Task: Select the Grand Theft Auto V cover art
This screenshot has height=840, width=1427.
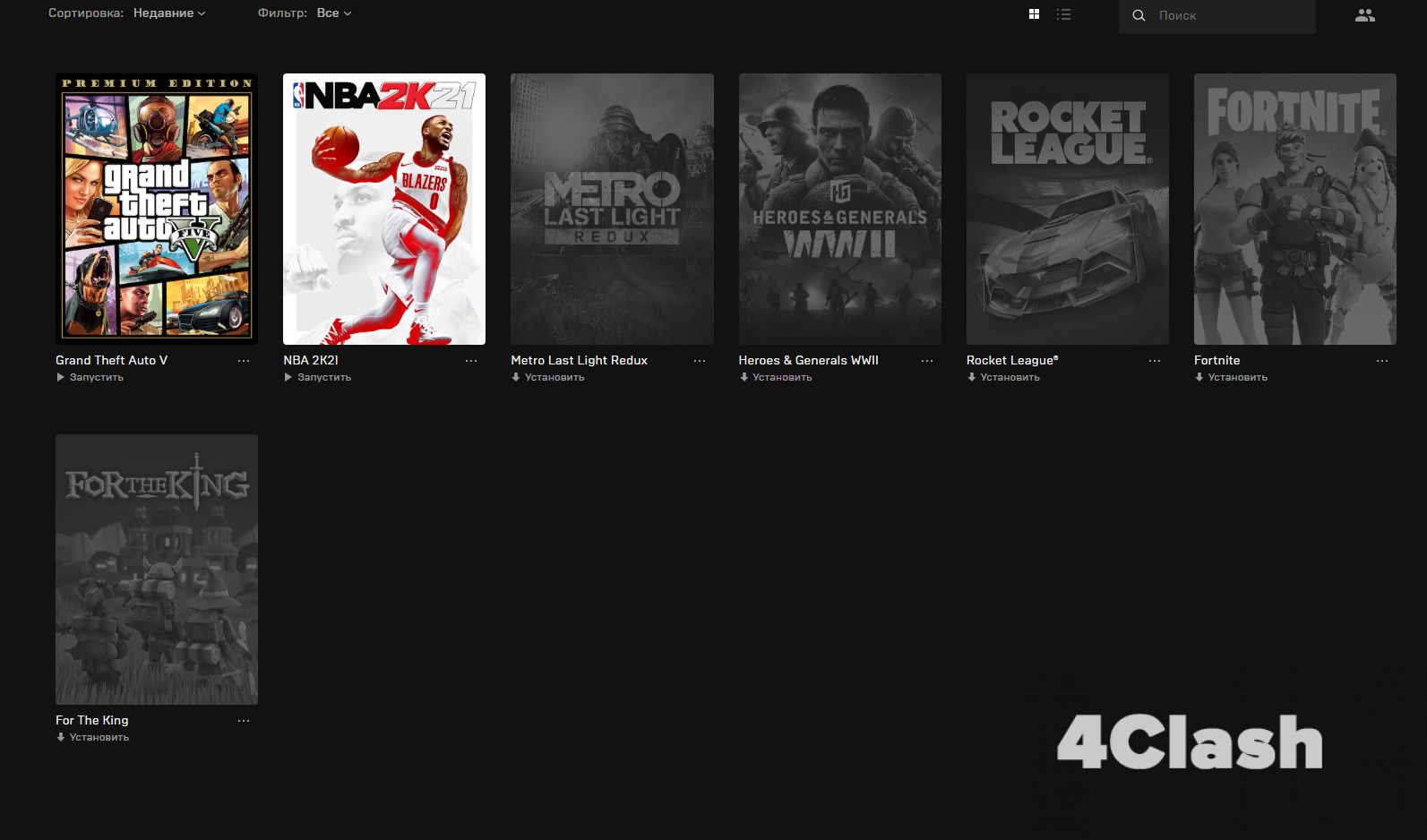Action: [x=157, y=209]
